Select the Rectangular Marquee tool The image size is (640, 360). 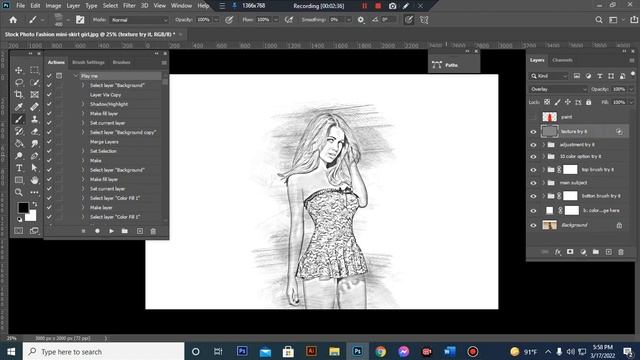[34, 70]
